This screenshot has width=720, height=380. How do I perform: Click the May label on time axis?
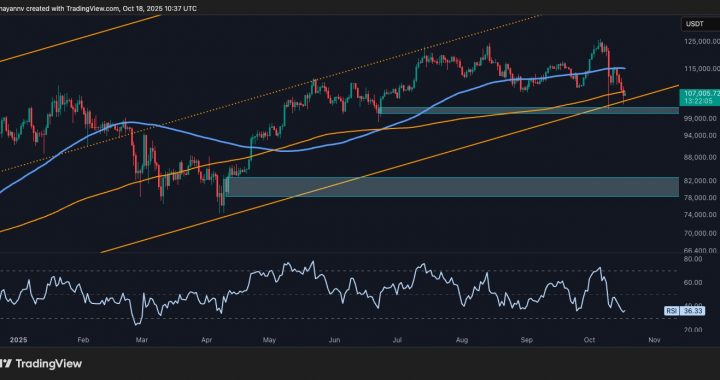[270, 340]
